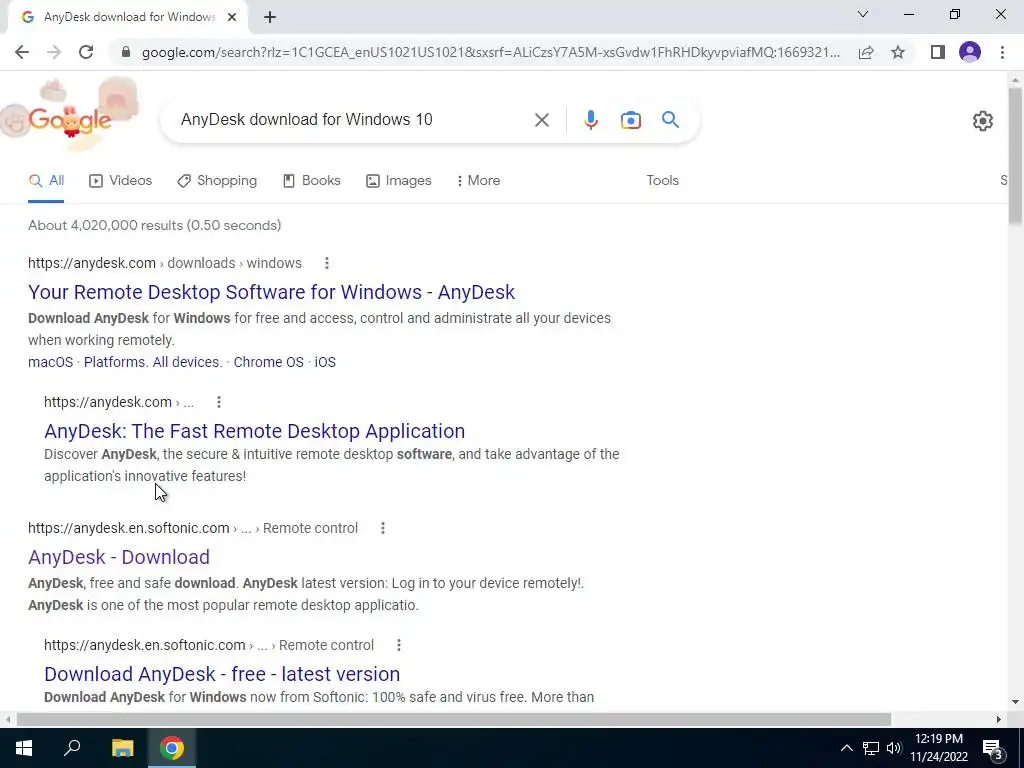The height and width of the screenshot is (768, 1024).
Task: Click into the Google search box text
Action: coord(306,120)
